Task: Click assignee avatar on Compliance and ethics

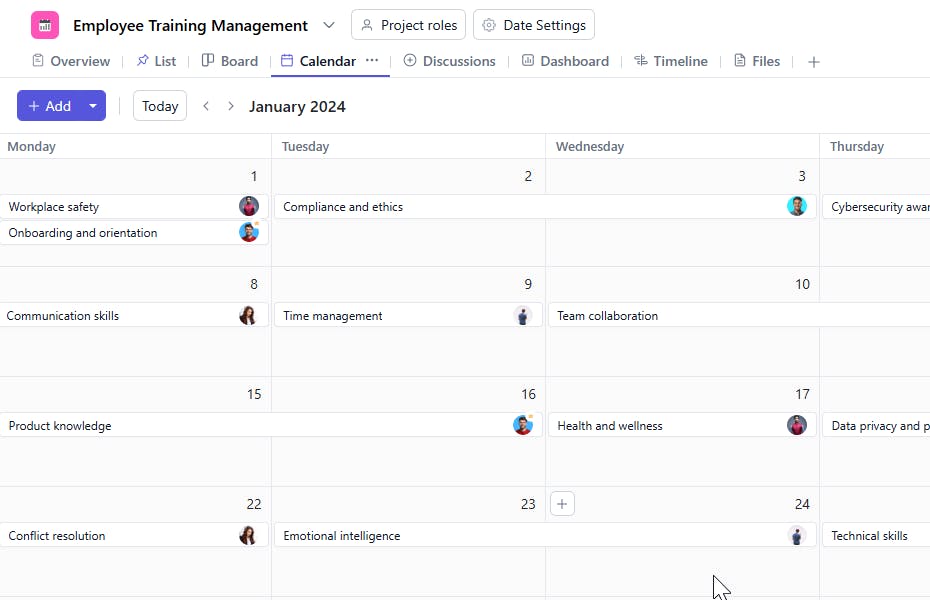Action: pyautogui.click(x=796, y=207)
